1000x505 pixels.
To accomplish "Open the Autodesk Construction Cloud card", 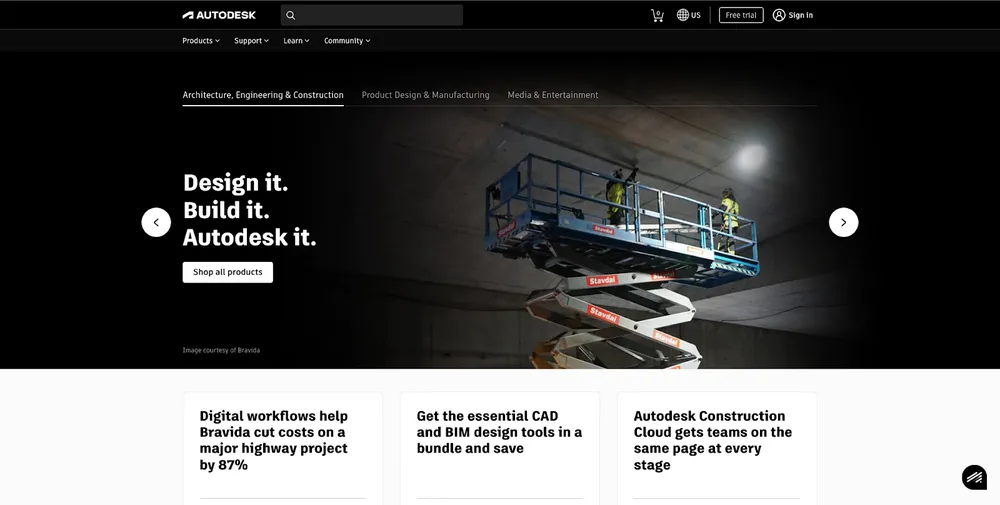I will [716, 440].
